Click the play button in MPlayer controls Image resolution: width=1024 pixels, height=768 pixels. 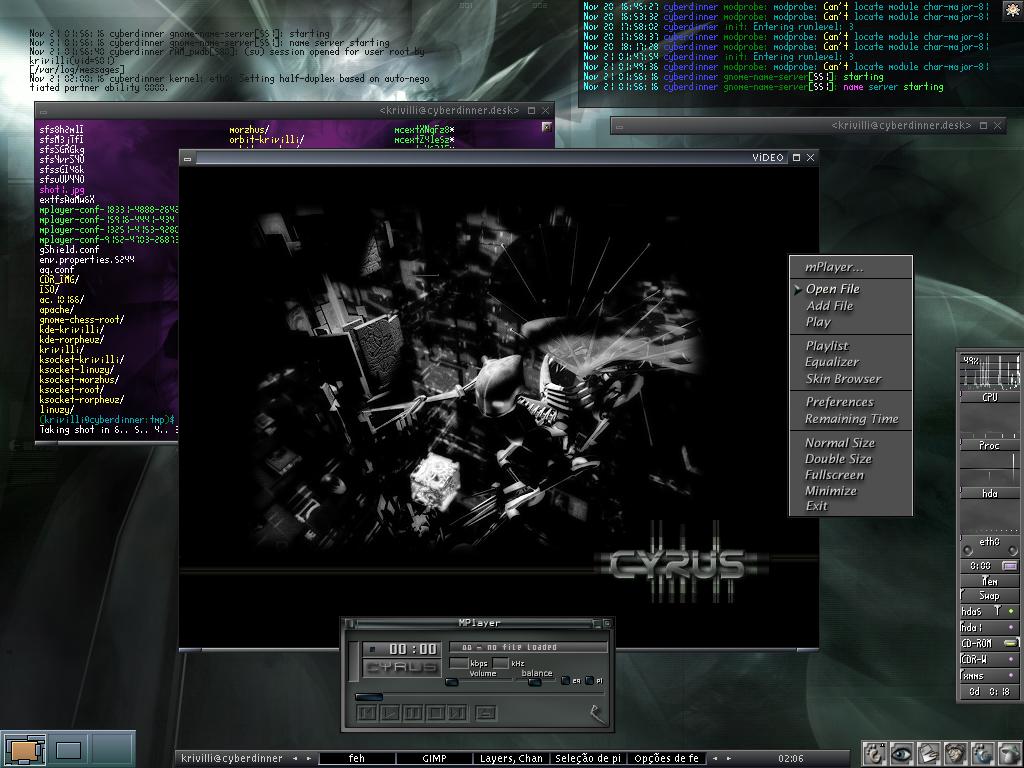point(390,713)
